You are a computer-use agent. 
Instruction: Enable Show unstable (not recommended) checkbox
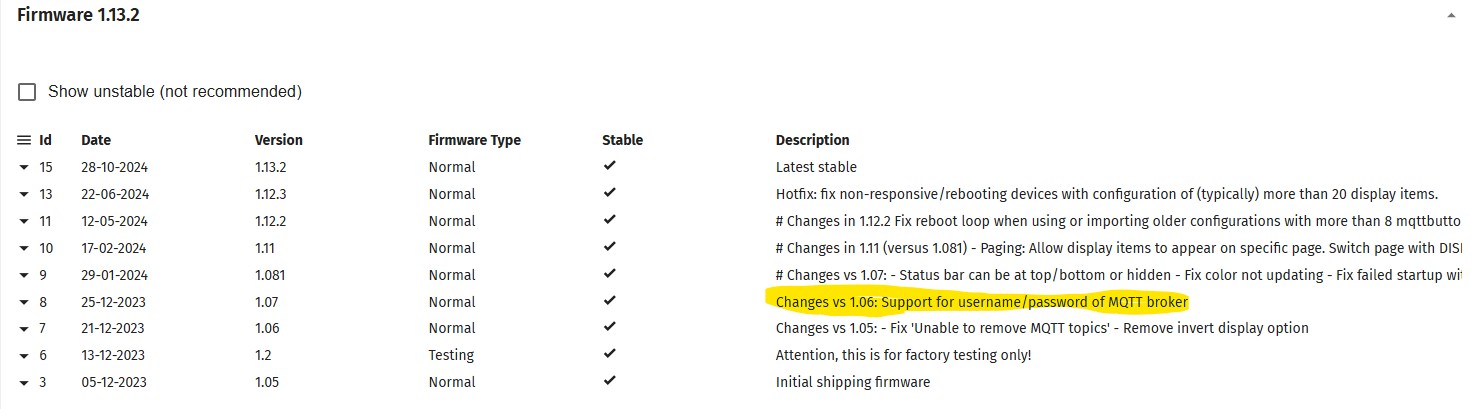(x=28, y=92)
